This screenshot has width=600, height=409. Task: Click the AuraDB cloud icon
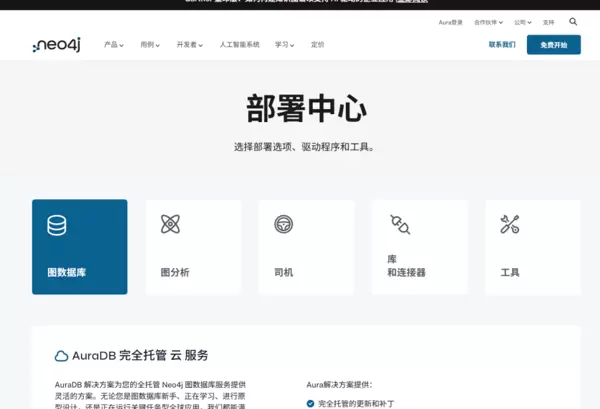click(61, 356)
